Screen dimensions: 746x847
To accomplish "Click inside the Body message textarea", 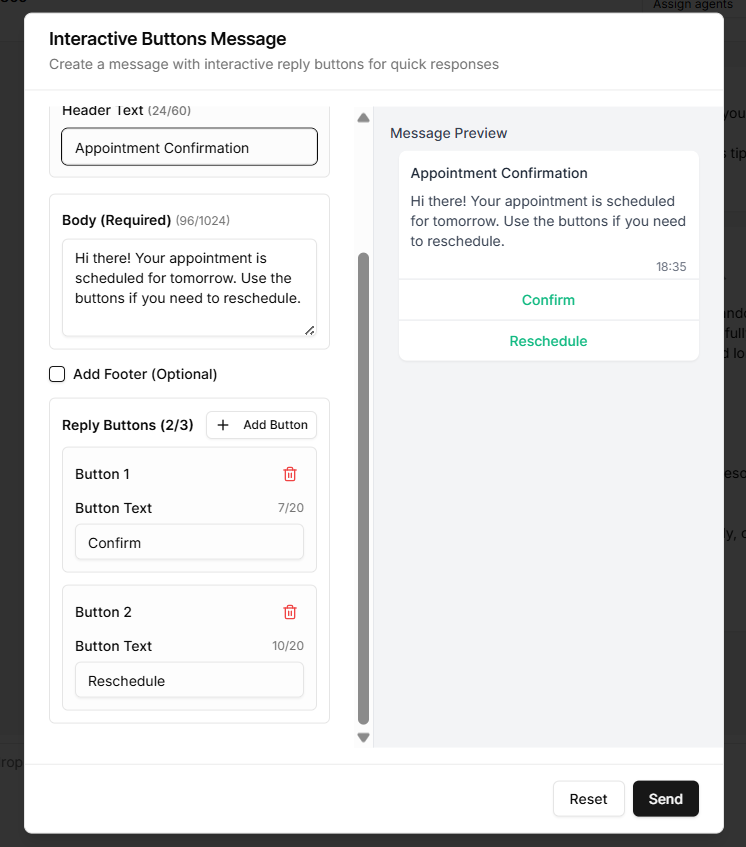I will pyautogui.click(x=189, y=286).
